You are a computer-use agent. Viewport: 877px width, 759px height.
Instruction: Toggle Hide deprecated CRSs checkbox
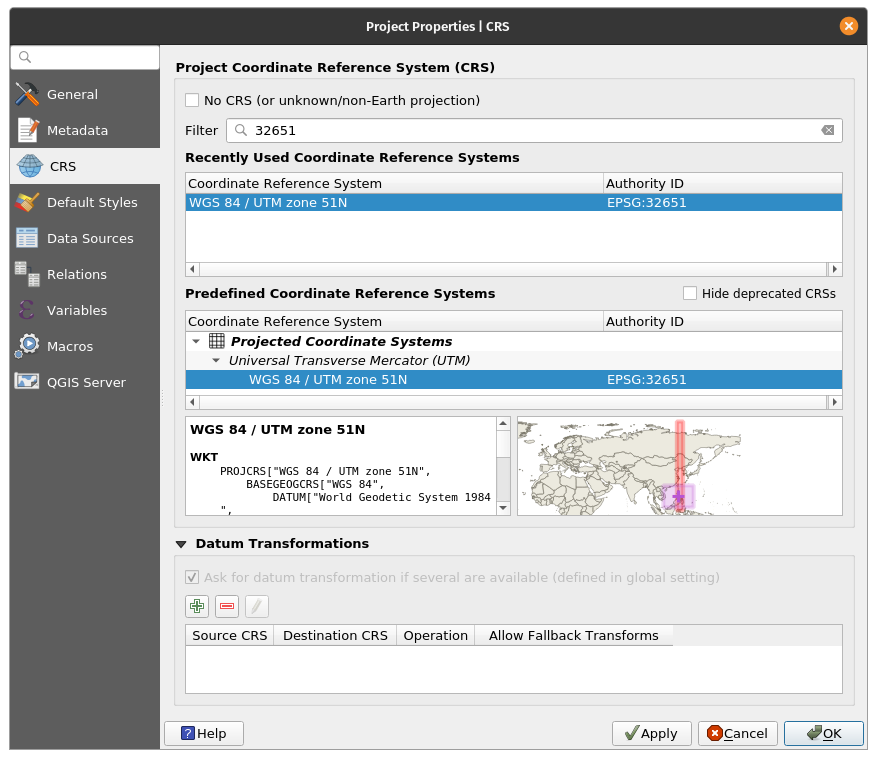690,293
